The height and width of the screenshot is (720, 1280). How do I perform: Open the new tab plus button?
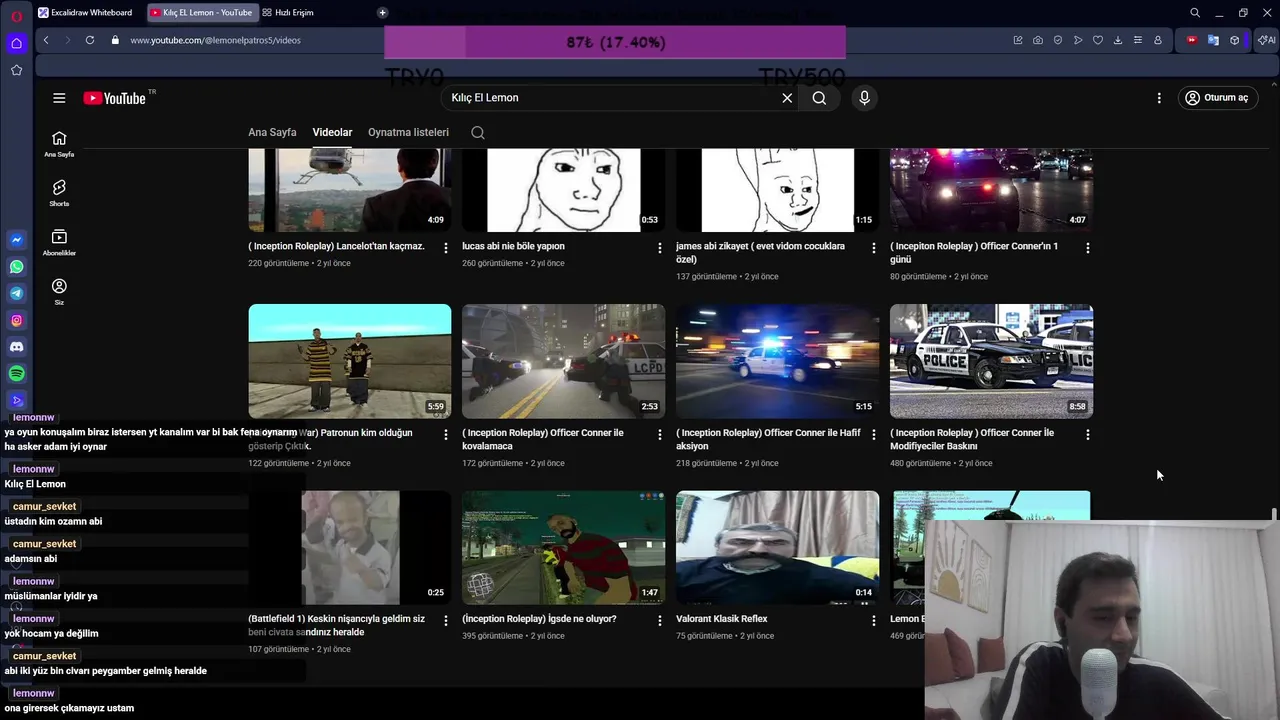pyautogui.click(x=382, y=12)
